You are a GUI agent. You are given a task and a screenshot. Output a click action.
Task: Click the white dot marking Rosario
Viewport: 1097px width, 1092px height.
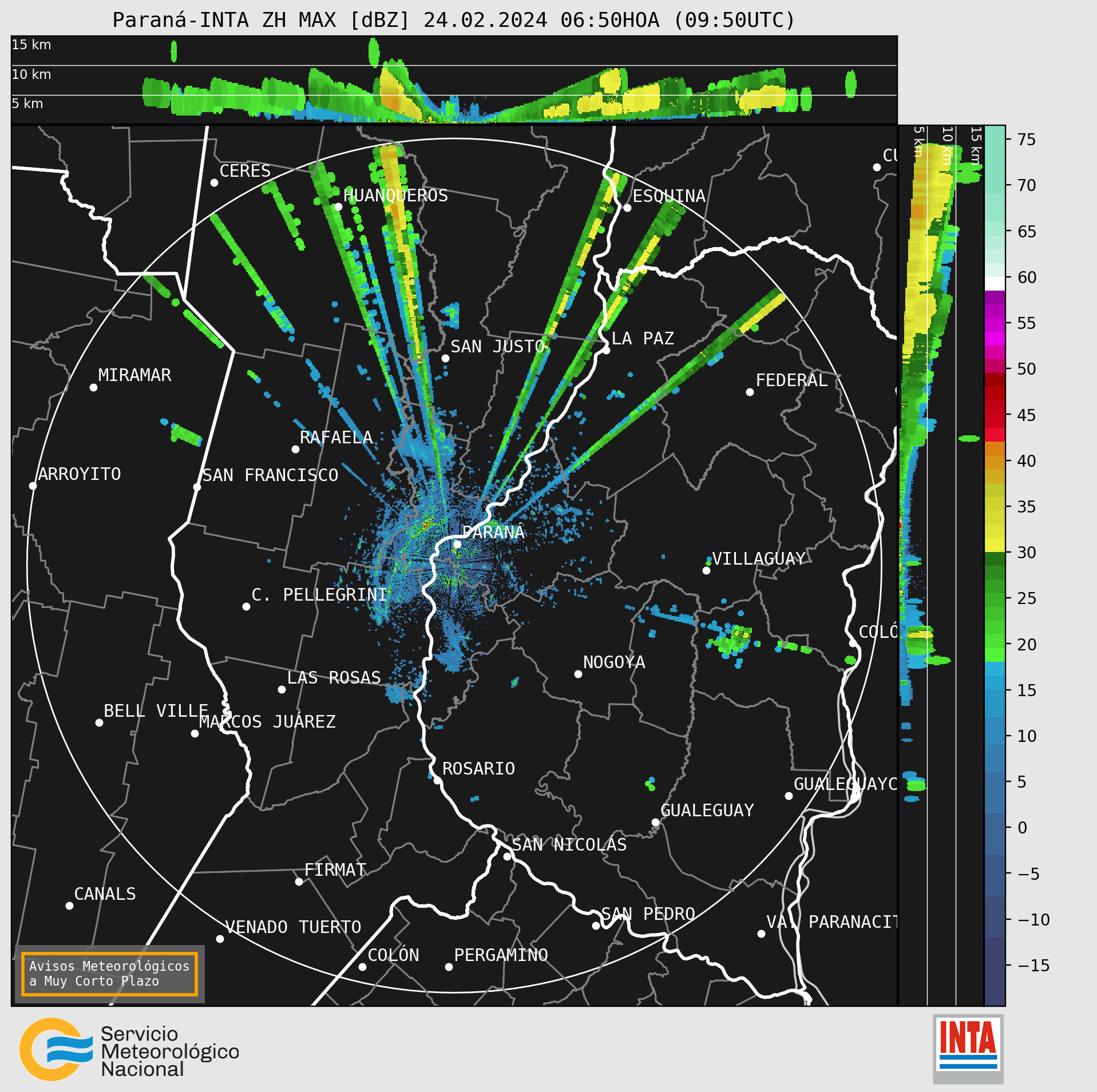tap(437, 780)
